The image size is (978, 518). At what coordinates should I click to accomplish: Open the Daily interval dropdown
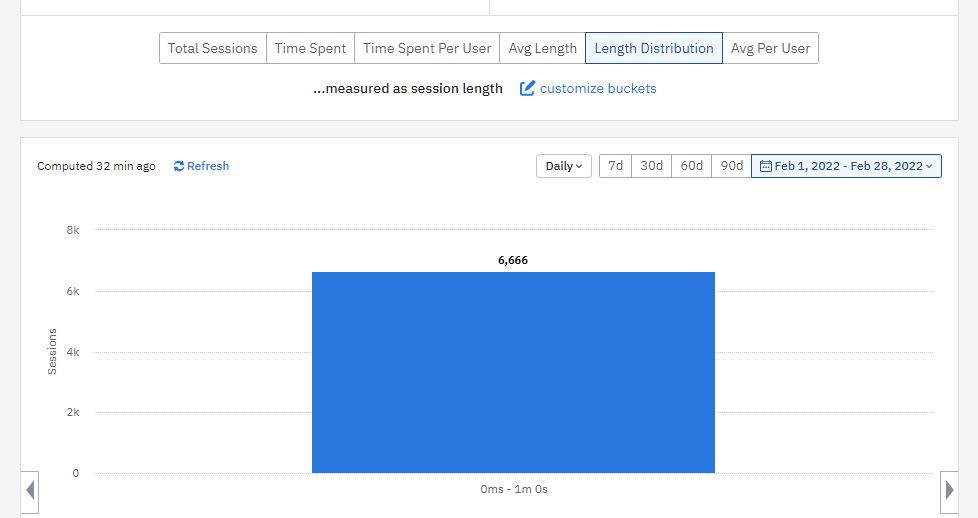(x=564, y=166)
